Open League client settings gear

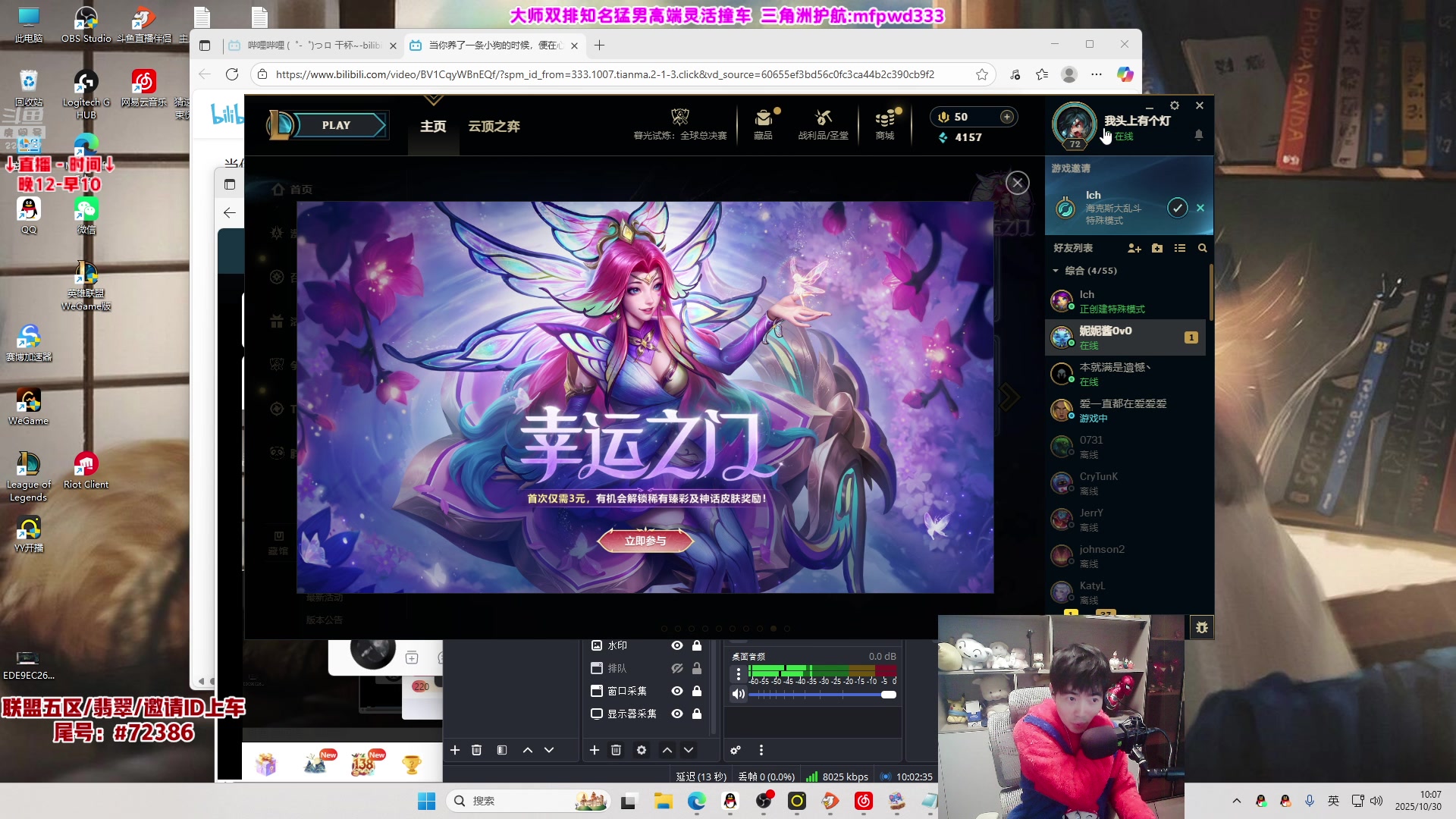pyautogui.click(x=1175, y=105)
